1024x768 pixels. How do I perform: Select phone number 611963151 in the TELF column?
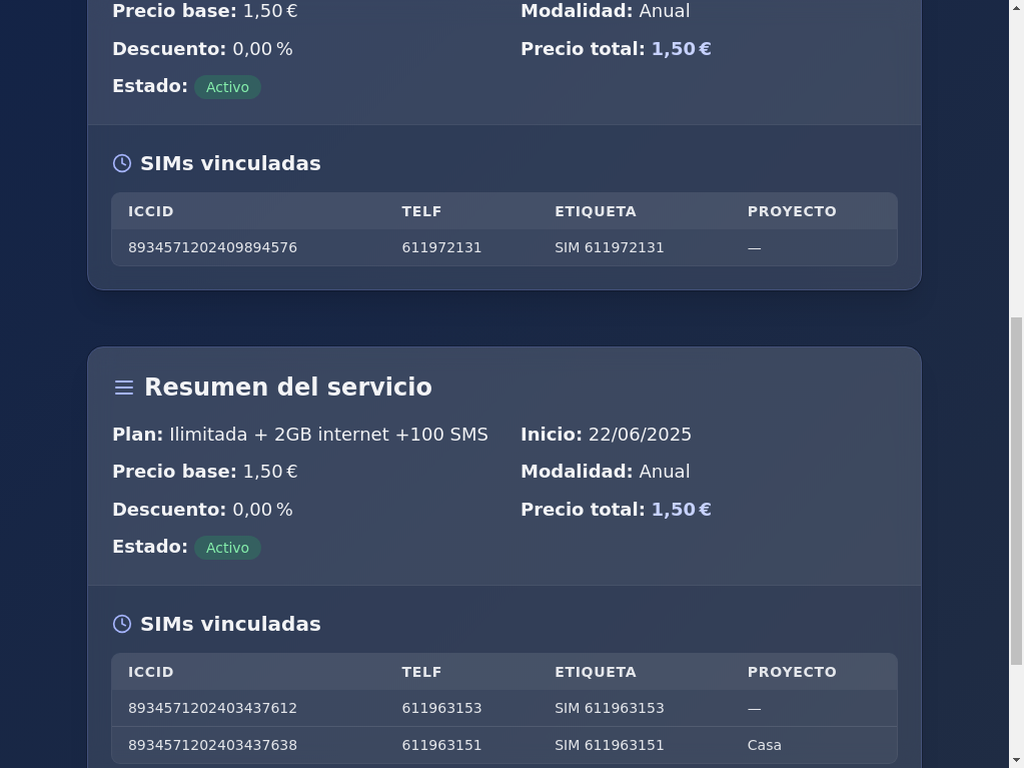click(x=441, y=745)
